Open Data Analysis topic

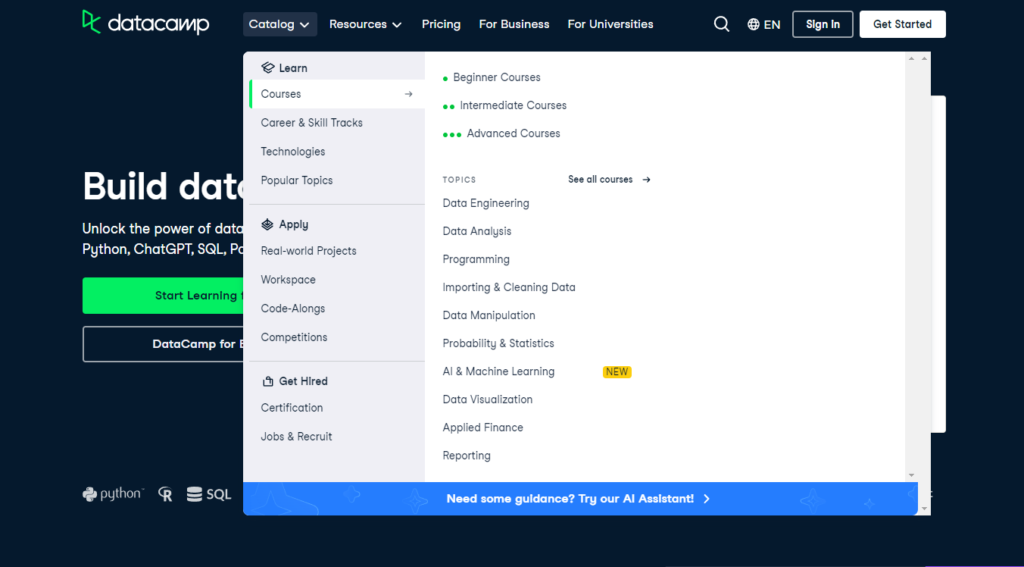[x=477, y=231]
